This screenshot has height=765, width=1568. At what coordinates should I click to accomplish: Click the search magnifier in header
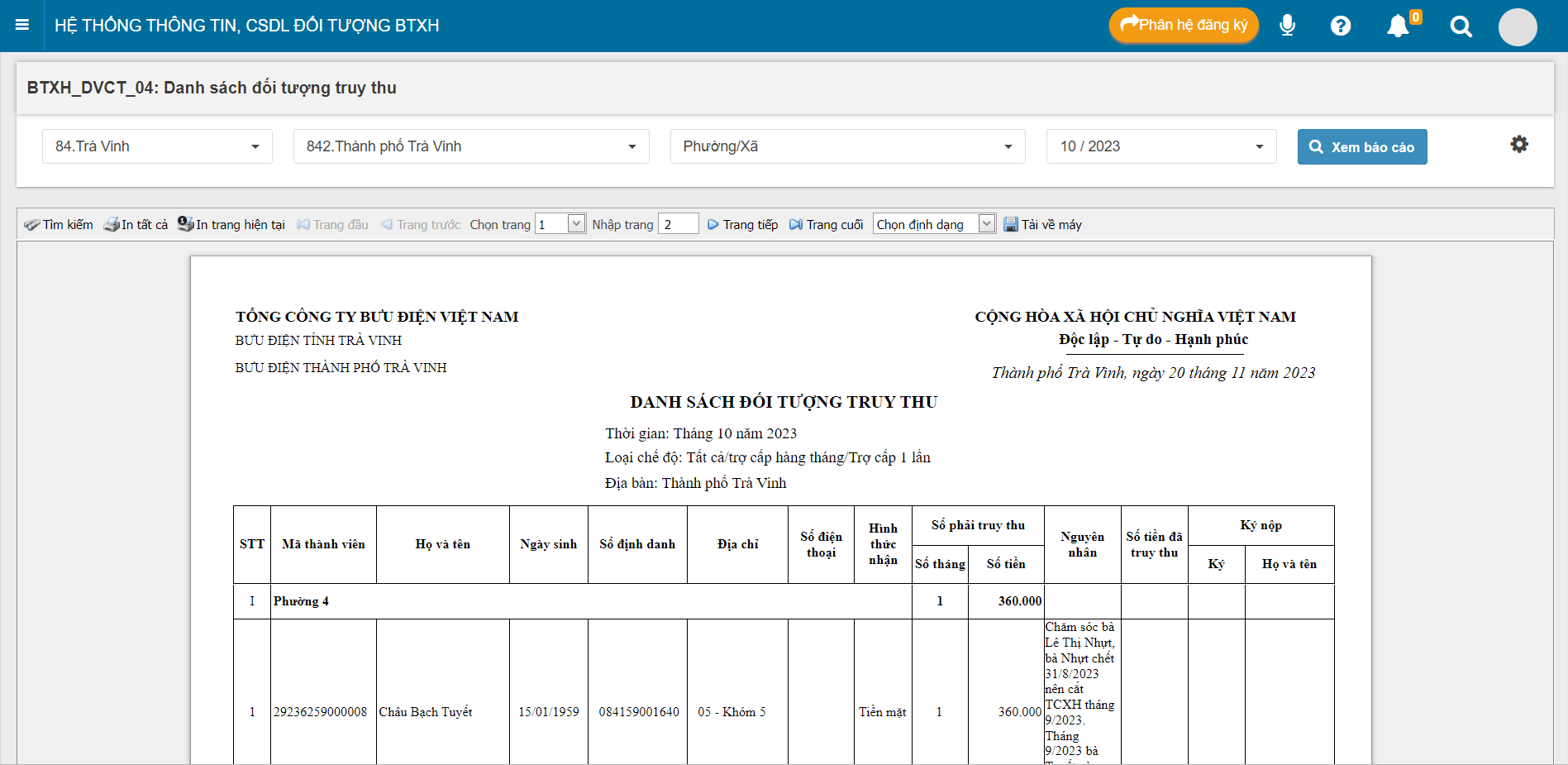[x=1461, y=26]
